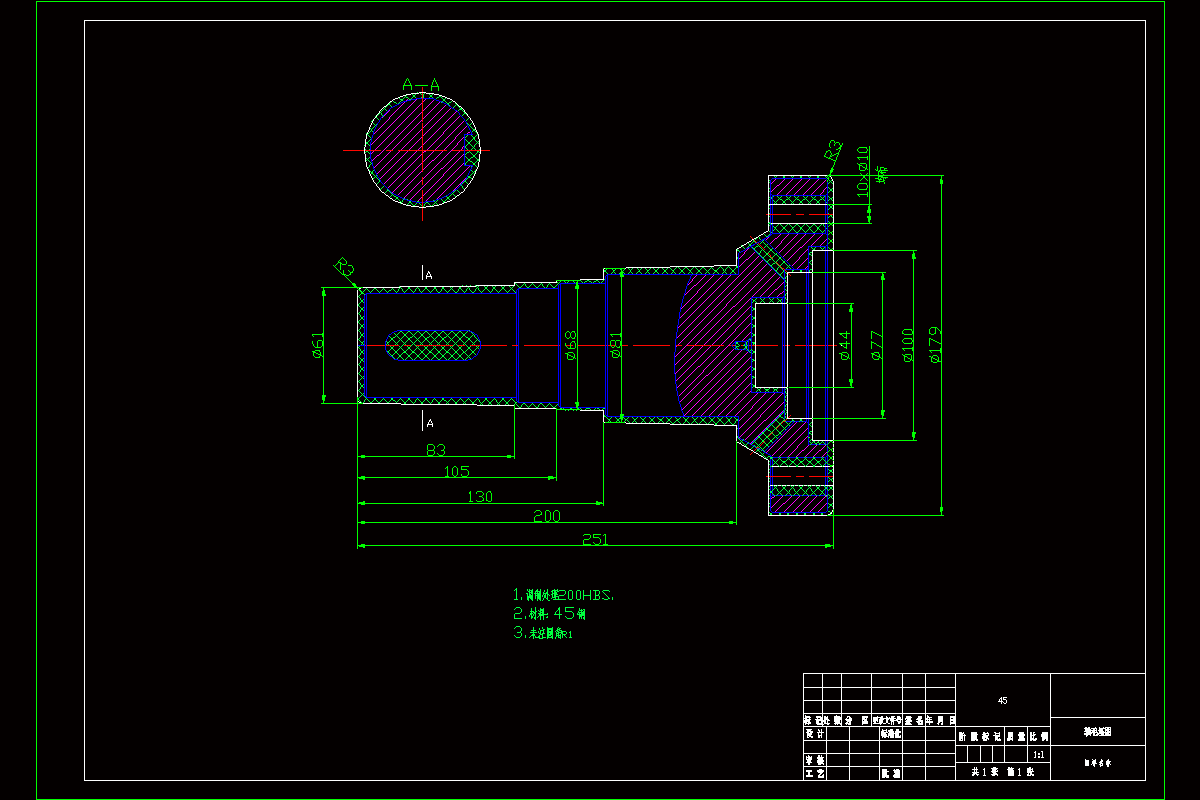Select the R3 radius label at shaft end
1200x800 pixels.
[344, 267]
